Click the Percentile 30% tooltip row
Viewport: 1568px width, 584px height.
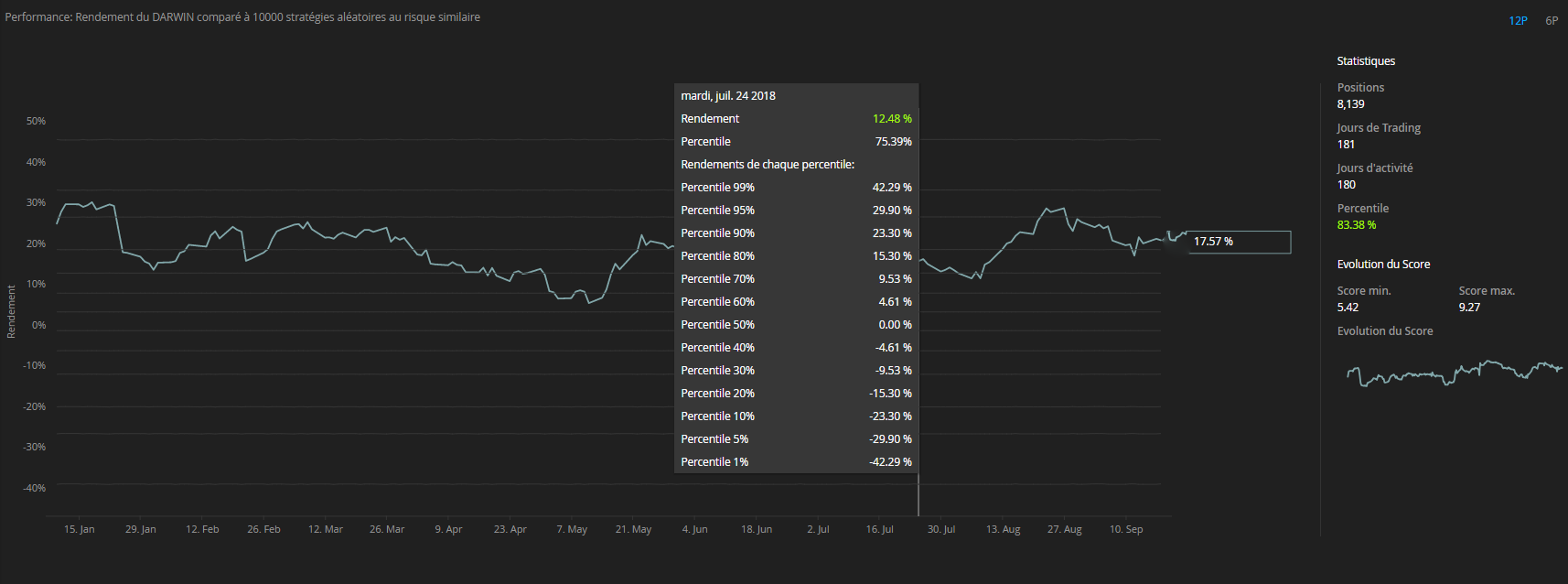[x=796, y=371]
